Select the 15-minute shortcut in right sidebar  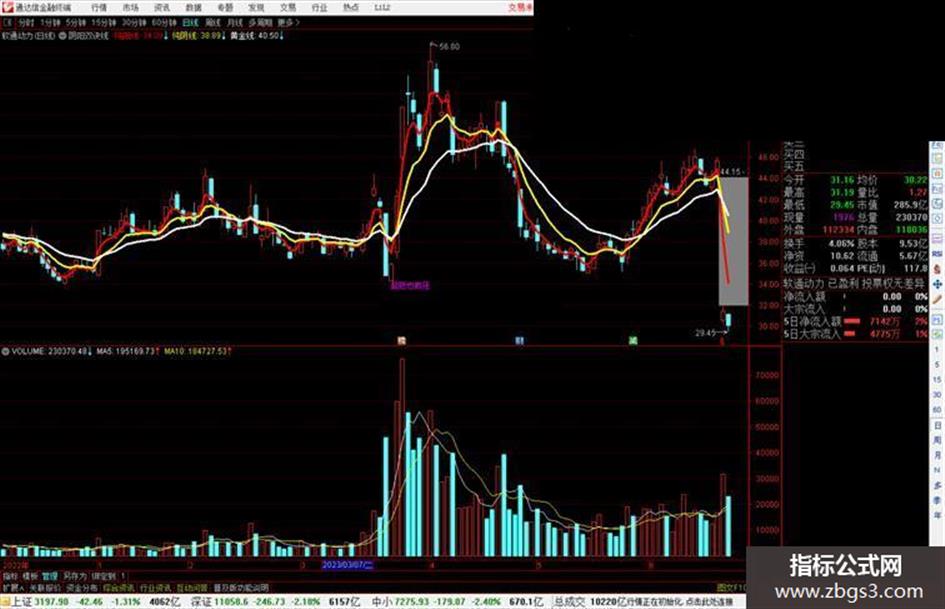tap(937, 380)
